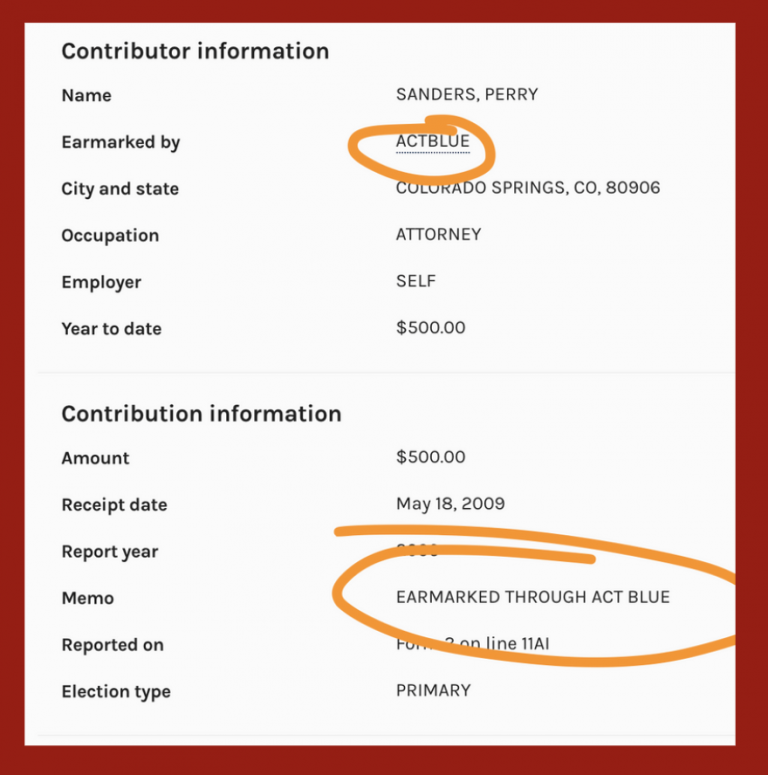Select the ATTORNEY occupation value
This screenshot has height=775, width=768.
click(438, 235)
